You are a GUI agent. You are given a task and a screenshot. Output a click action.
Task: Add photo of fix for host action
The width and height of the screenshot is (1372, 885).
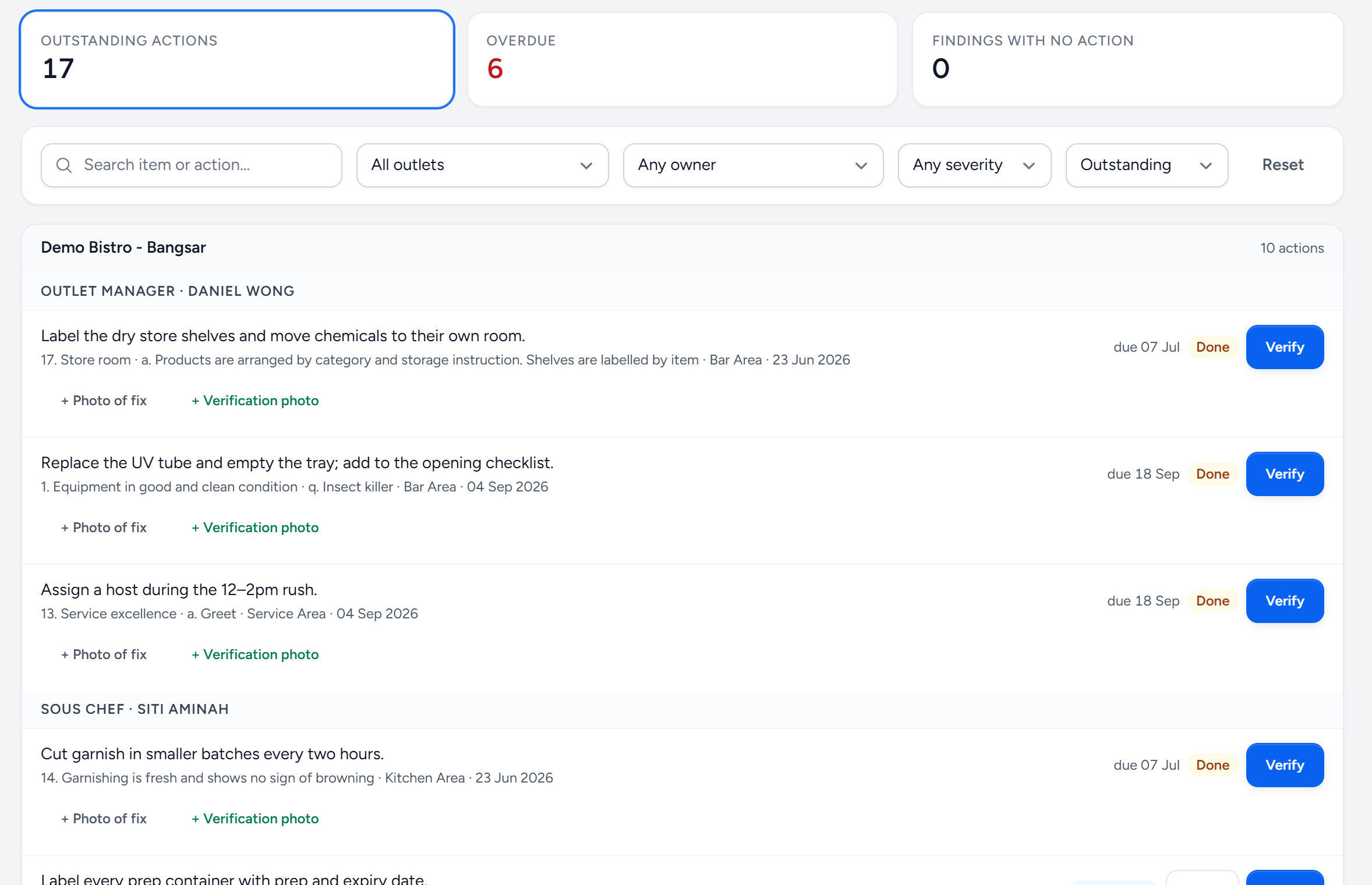tap(104, 654)
